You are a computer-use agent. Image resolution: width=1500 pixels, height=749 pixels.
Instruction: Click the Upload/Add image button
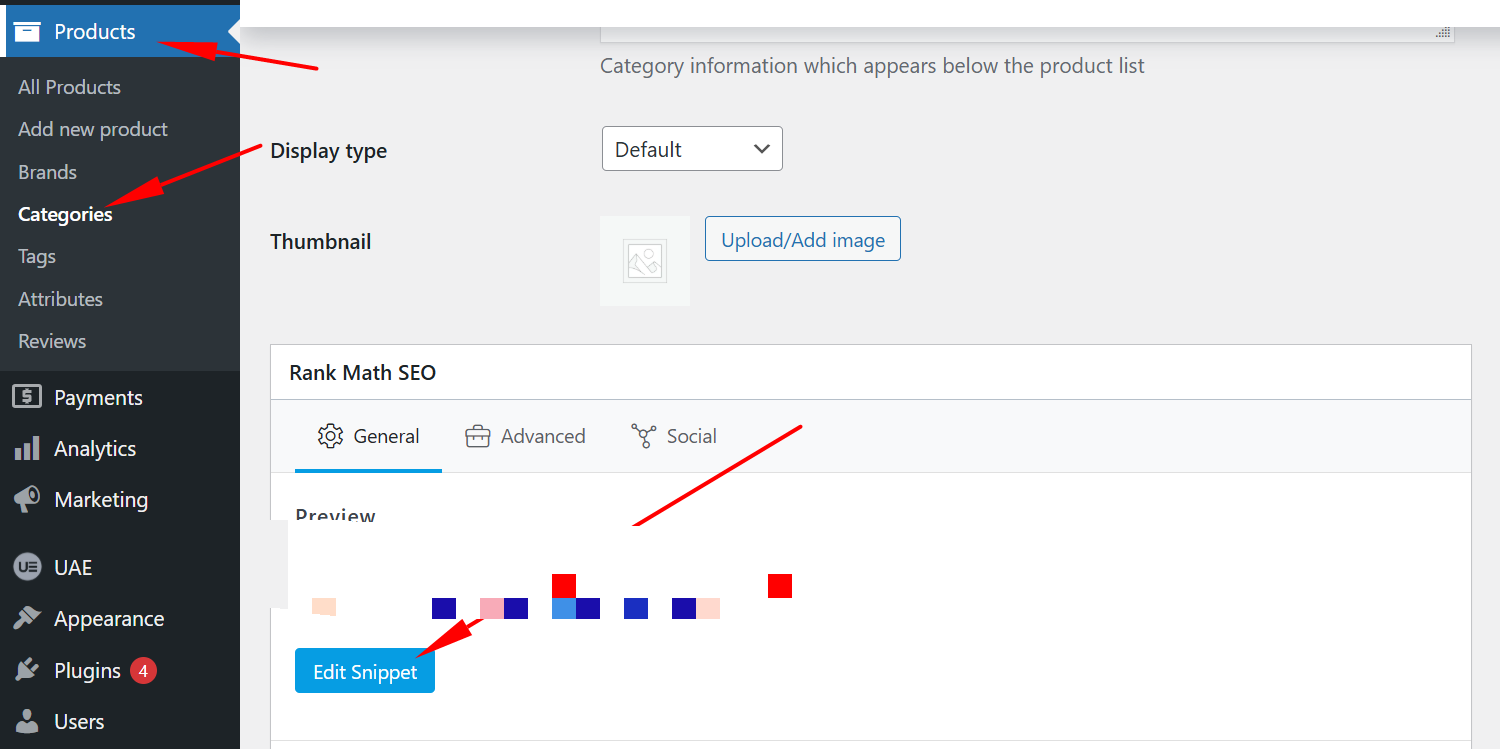pyautogui.click(x=803, y=239)
